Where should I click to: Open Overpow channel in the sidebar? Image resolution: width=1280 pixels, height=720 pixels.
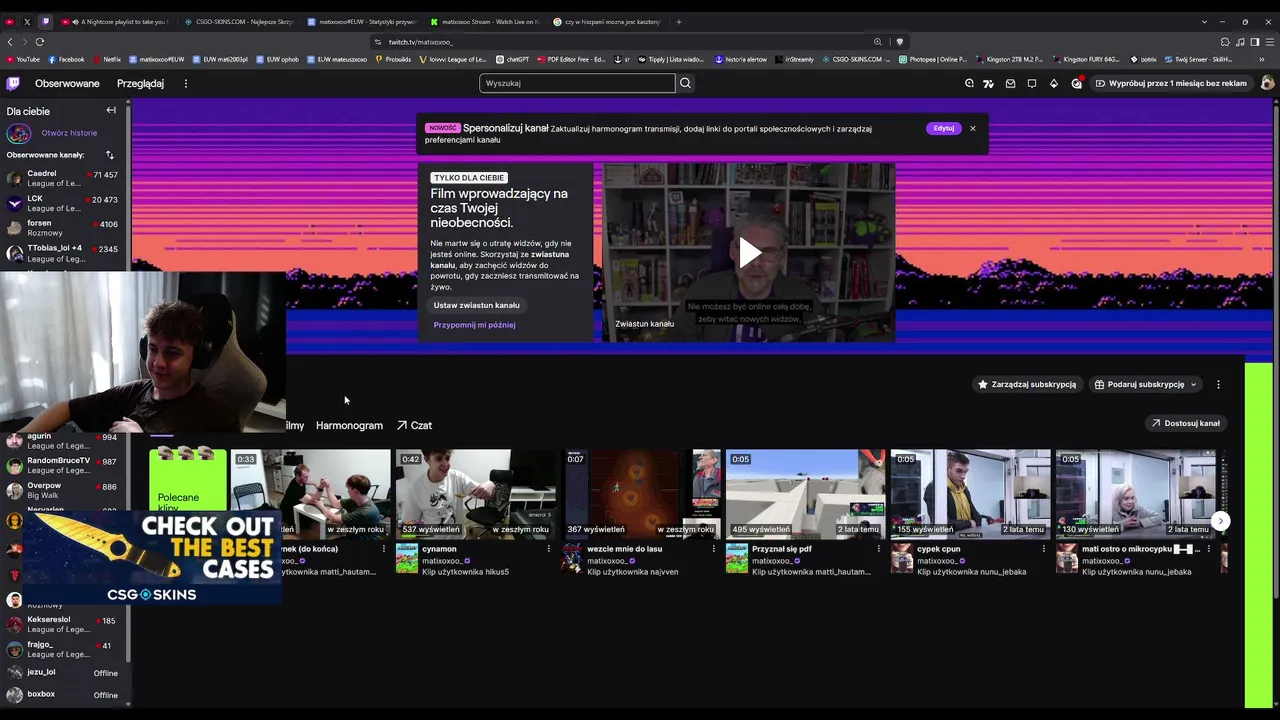63,490
